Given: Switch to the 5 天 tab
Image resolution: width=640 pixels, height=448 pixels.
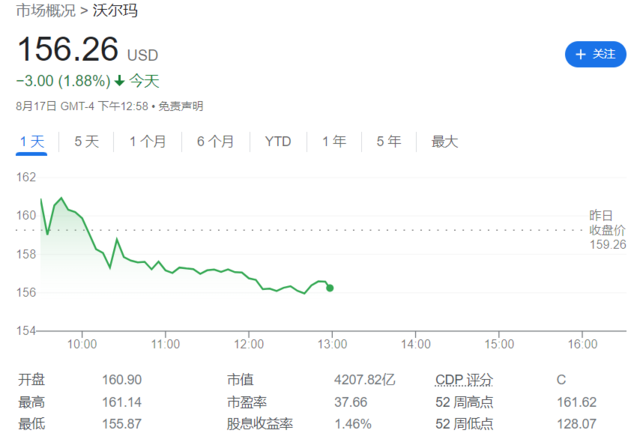Looking at the screenshot, I should [x=86, y=142].
